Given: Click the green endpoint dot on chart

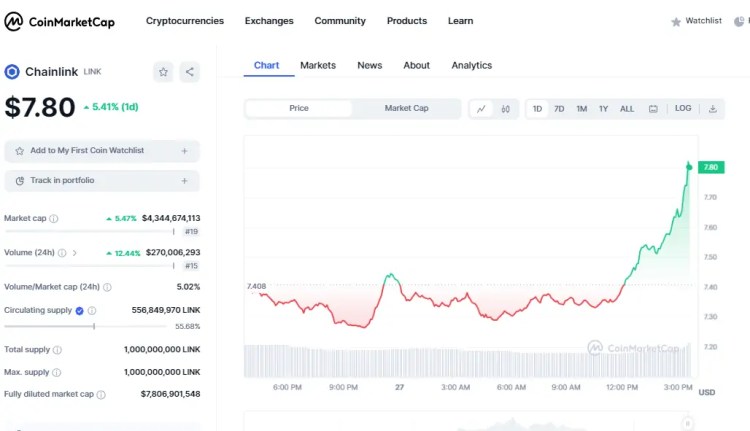Looking at the screenshot, I should (x=689, y=167).
